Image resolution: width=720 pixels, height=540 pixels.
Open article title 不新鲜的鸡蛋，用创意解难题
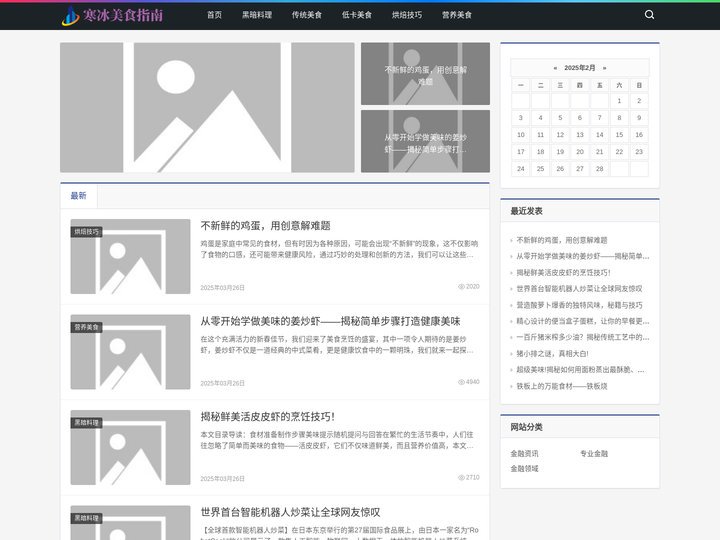click(x=265, y=225)
